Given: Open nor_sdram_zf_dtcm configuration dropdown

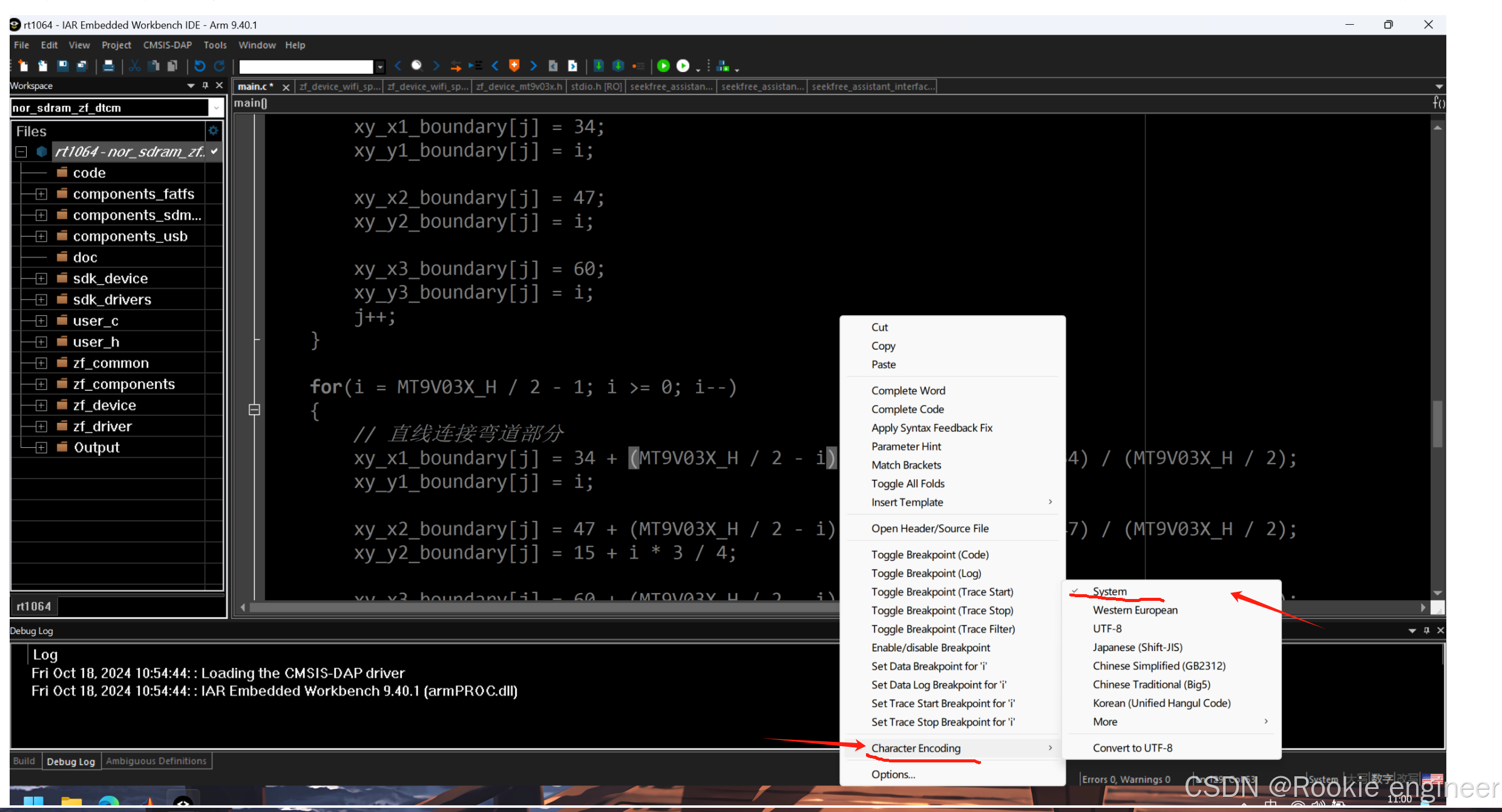Looking at the screenshot, I should (216, 108).
